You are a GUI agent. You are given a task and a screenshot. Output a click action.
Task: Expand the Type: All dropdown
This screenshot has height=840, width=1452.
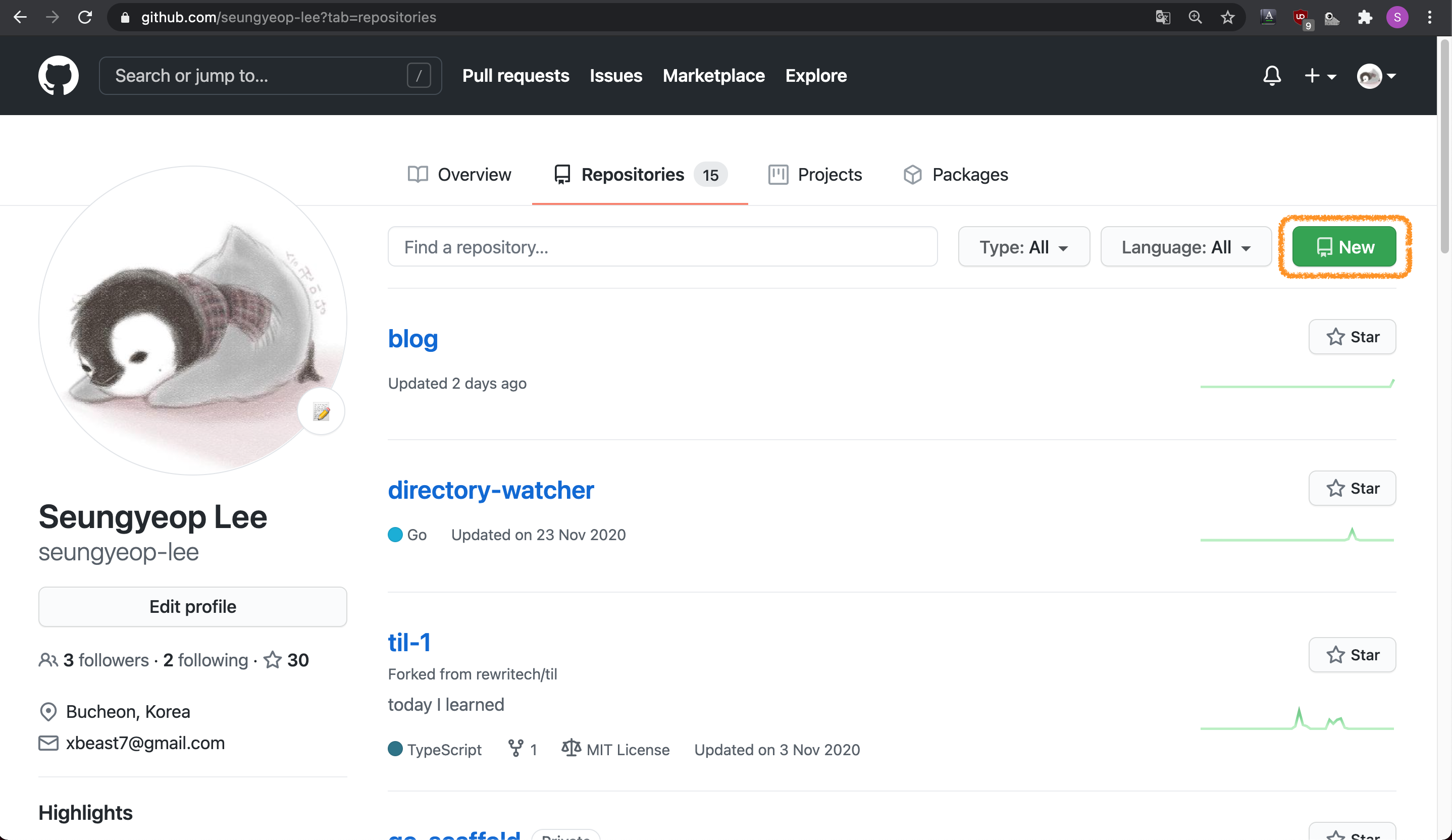pyautogui.click(x=1023, y=247)
